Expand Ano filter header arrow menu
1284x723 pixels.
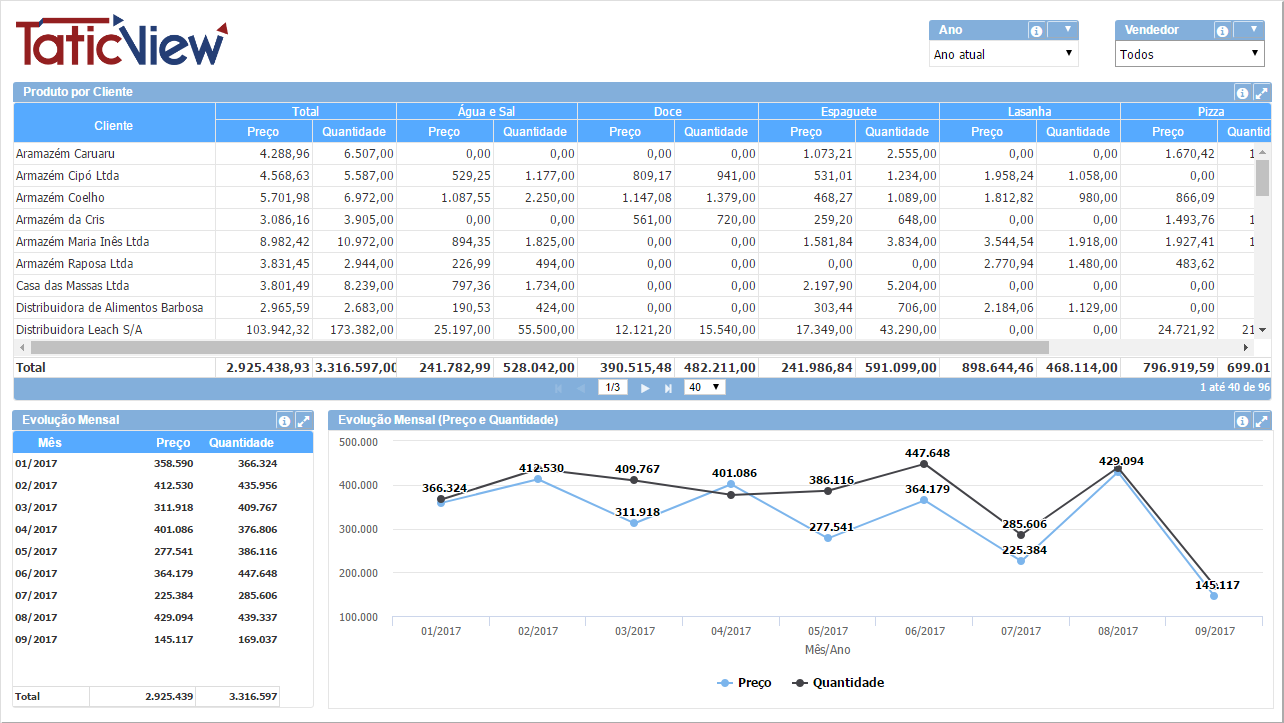pyautogui.click(x=1067, y=30)
